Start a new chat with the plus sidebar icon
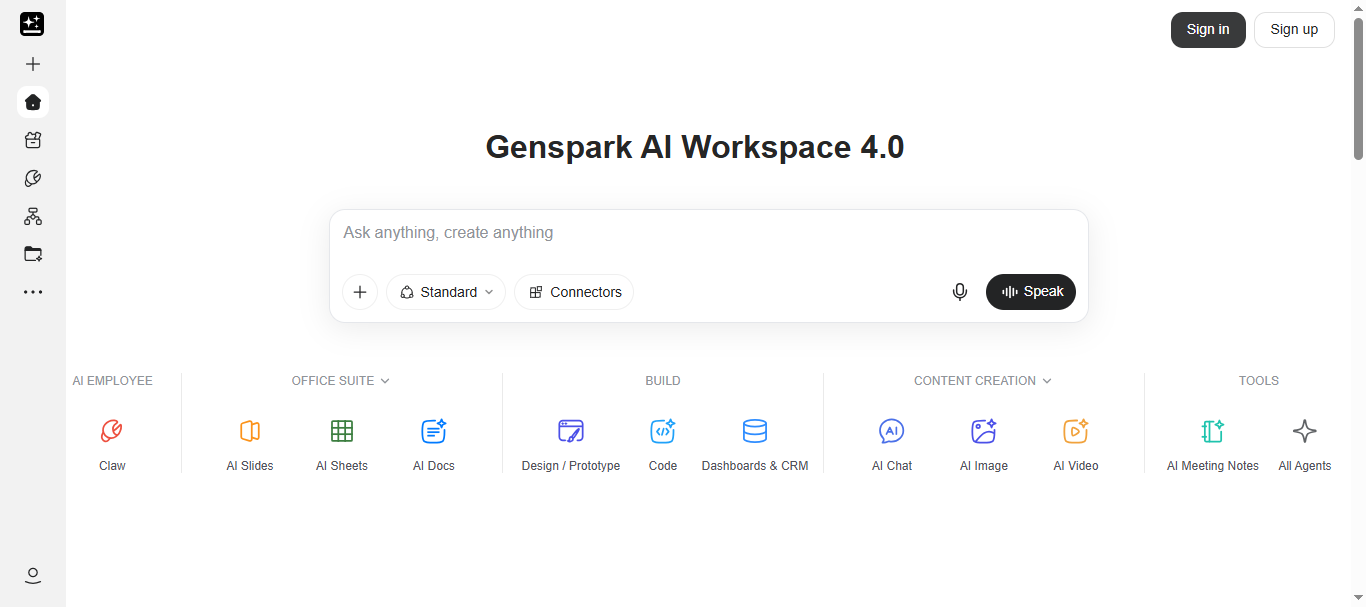Screen dimensions: 1366x607 (33, 64)
